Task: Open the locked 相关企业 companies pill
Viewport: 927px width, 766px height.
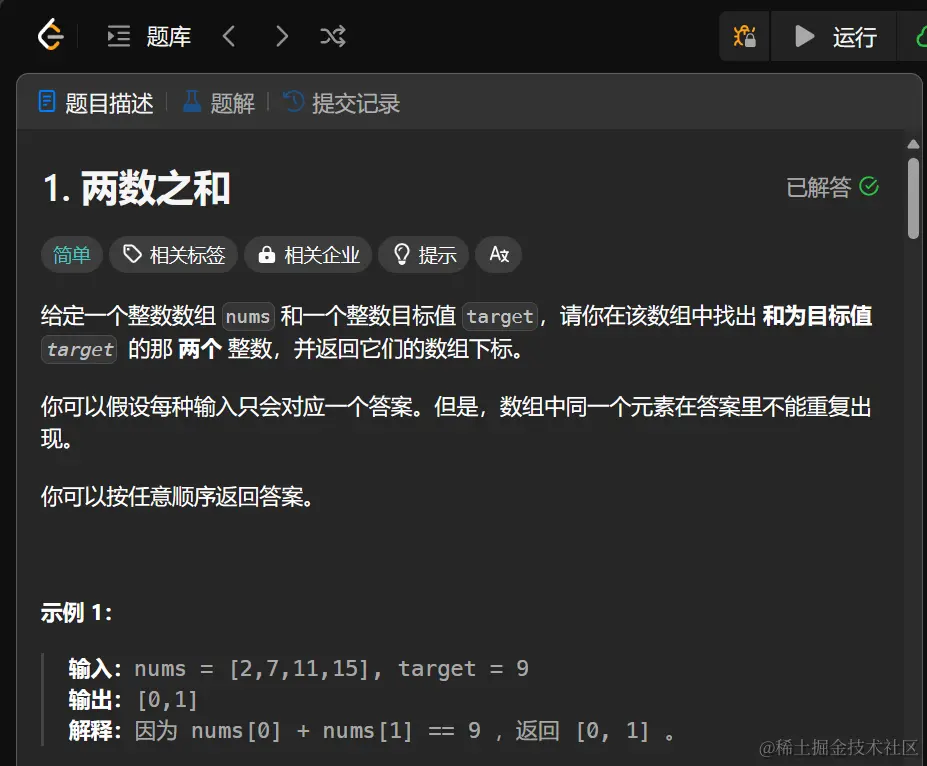Action: (x=308, y=255)
